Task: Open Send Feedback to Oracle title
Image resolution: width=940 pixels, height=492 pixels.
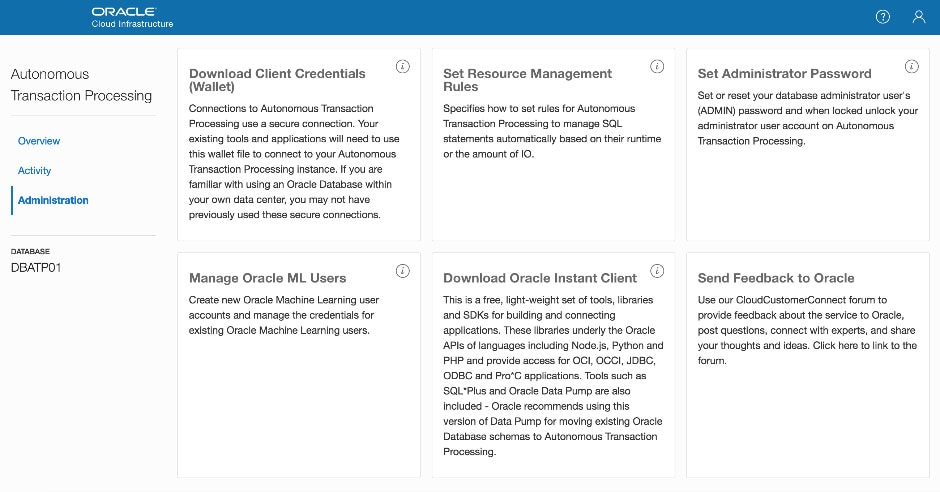Action: click(776, 278)
